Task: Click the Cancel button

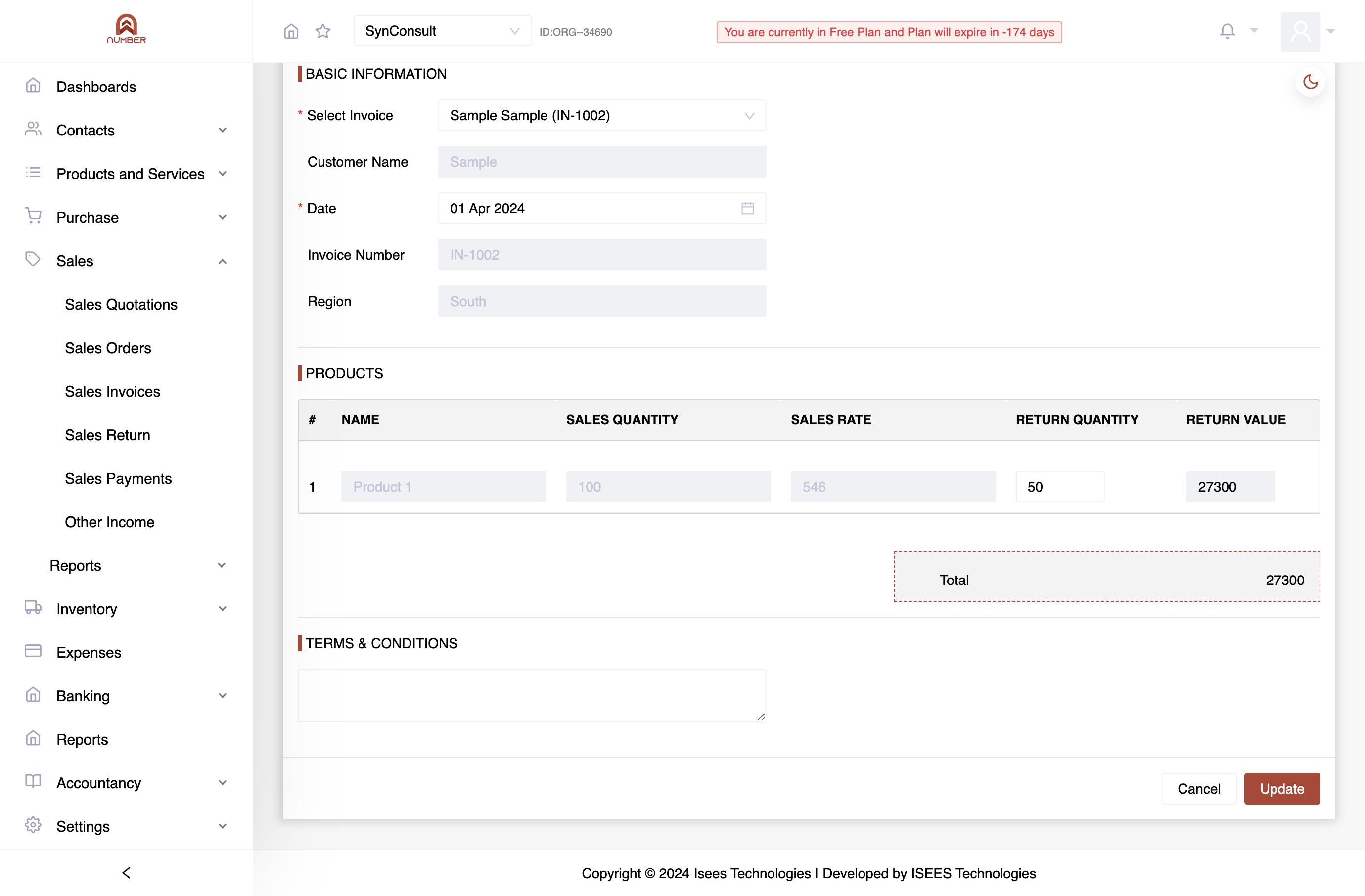Action: tap(1199, 789)
